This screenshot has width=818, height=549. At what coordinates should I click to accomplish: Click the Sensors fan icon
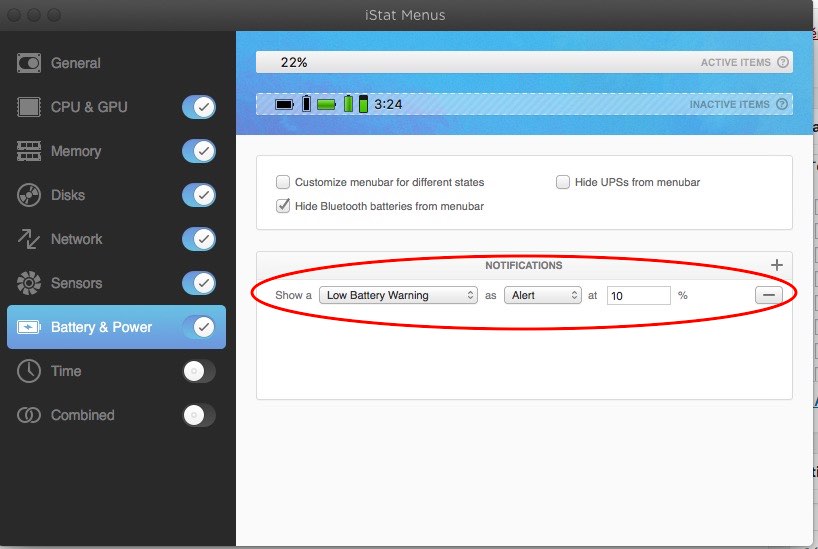coord(29,283)
